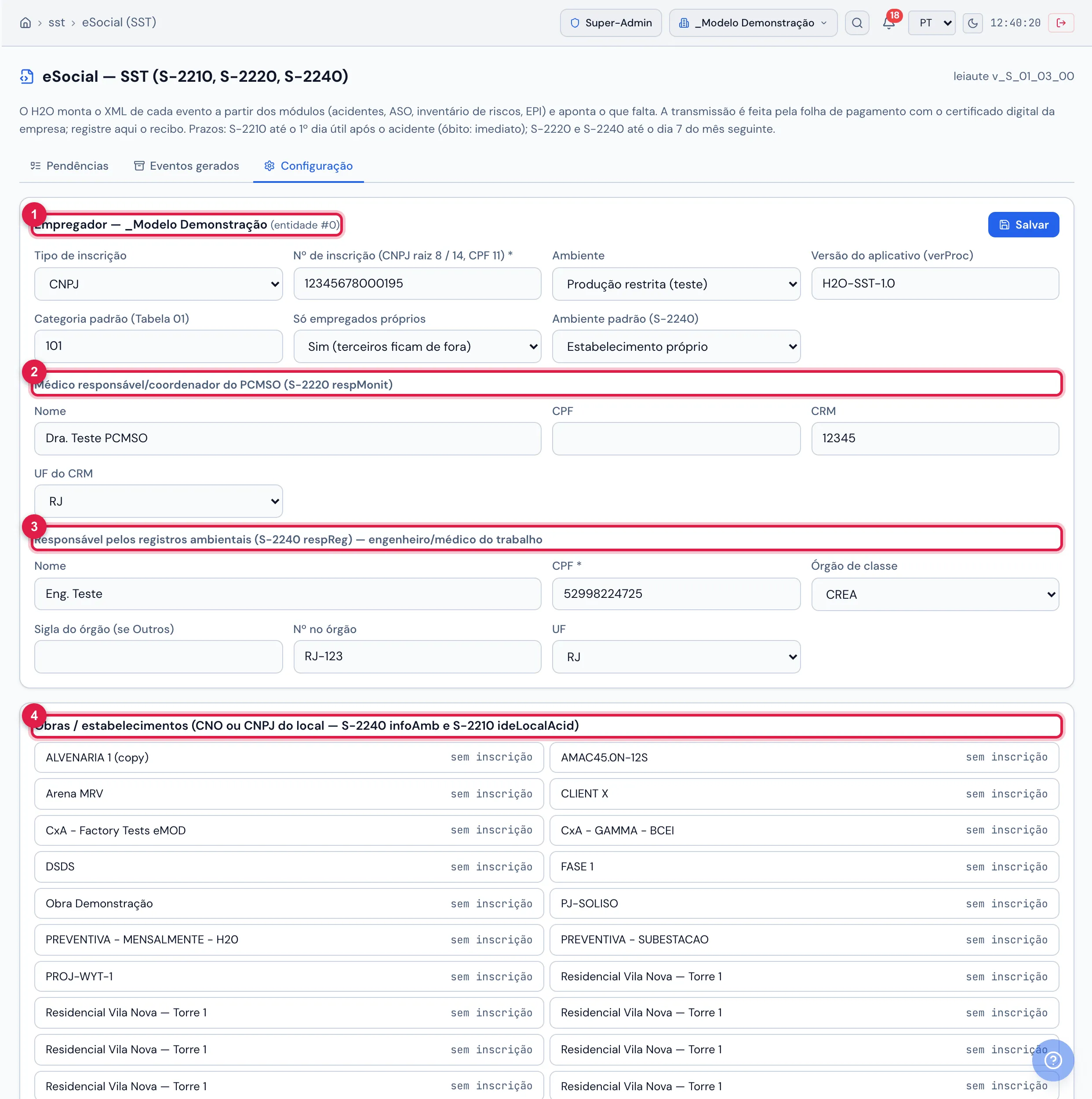This screenshot has height=1099, width=1092.
Task: Open the _Modelo Demonstração company selector
Action: coord(753,23)
